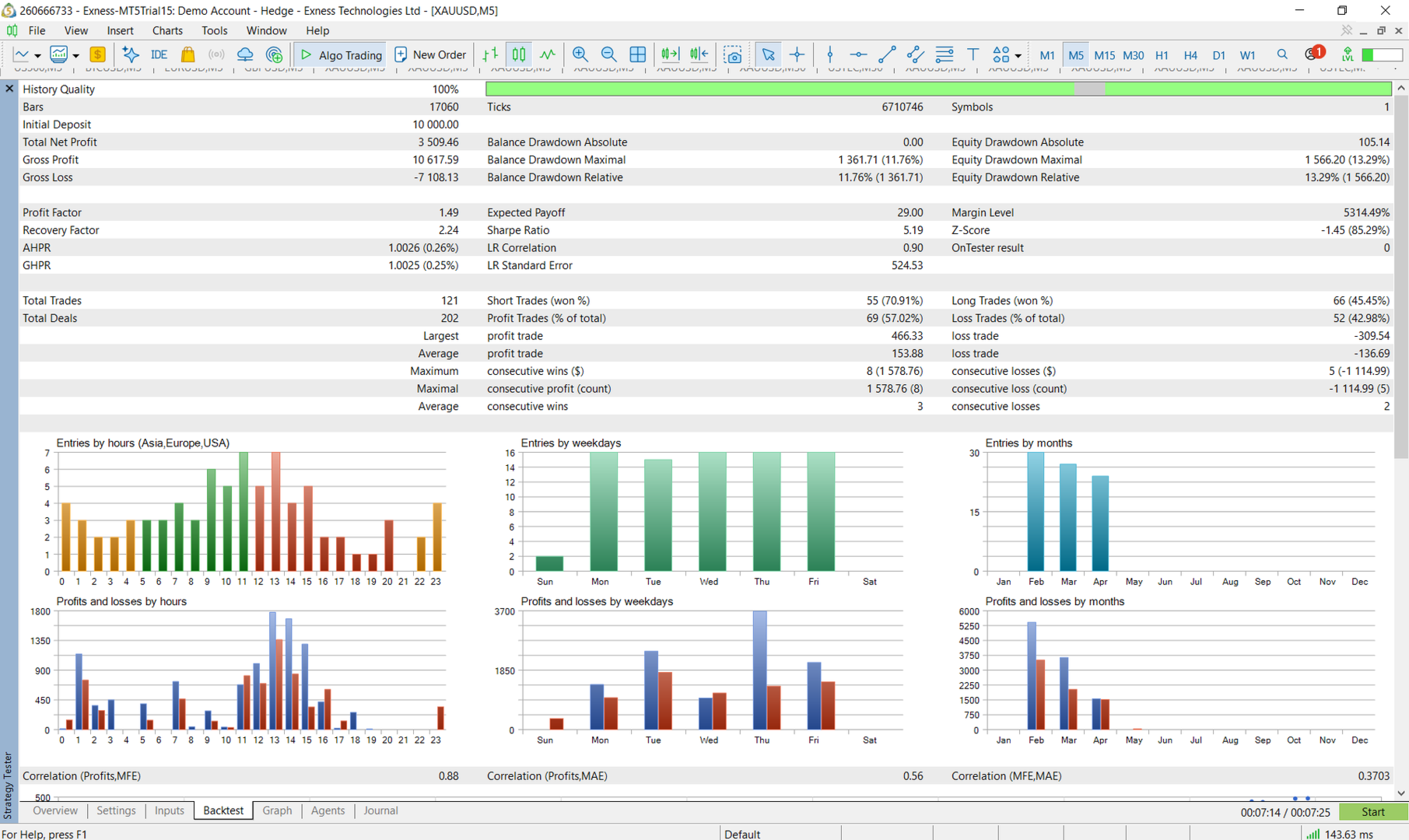Click the zoom in magnifier icon
This screenshot has width=1409, height=840.
click(580, 54)
